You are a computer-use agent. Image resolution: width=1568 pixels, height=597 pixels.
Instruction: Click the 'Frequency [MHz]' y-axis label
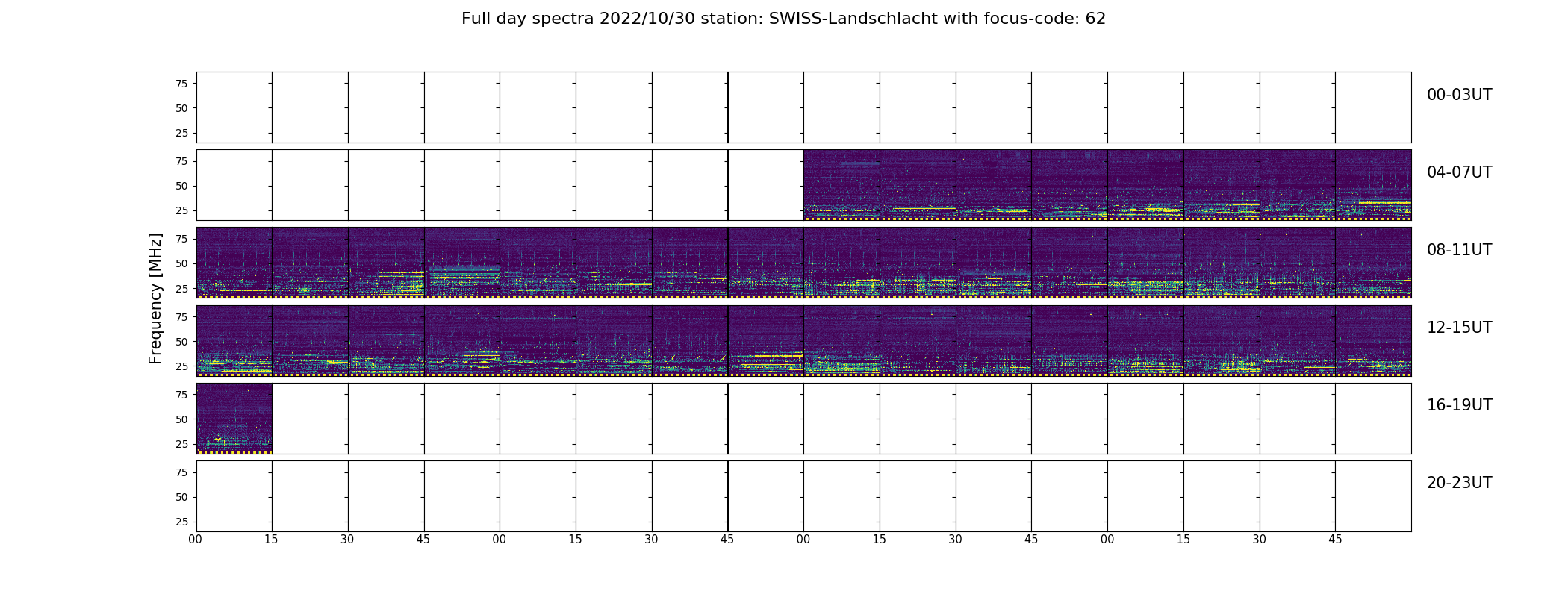[x=155, y=298]
